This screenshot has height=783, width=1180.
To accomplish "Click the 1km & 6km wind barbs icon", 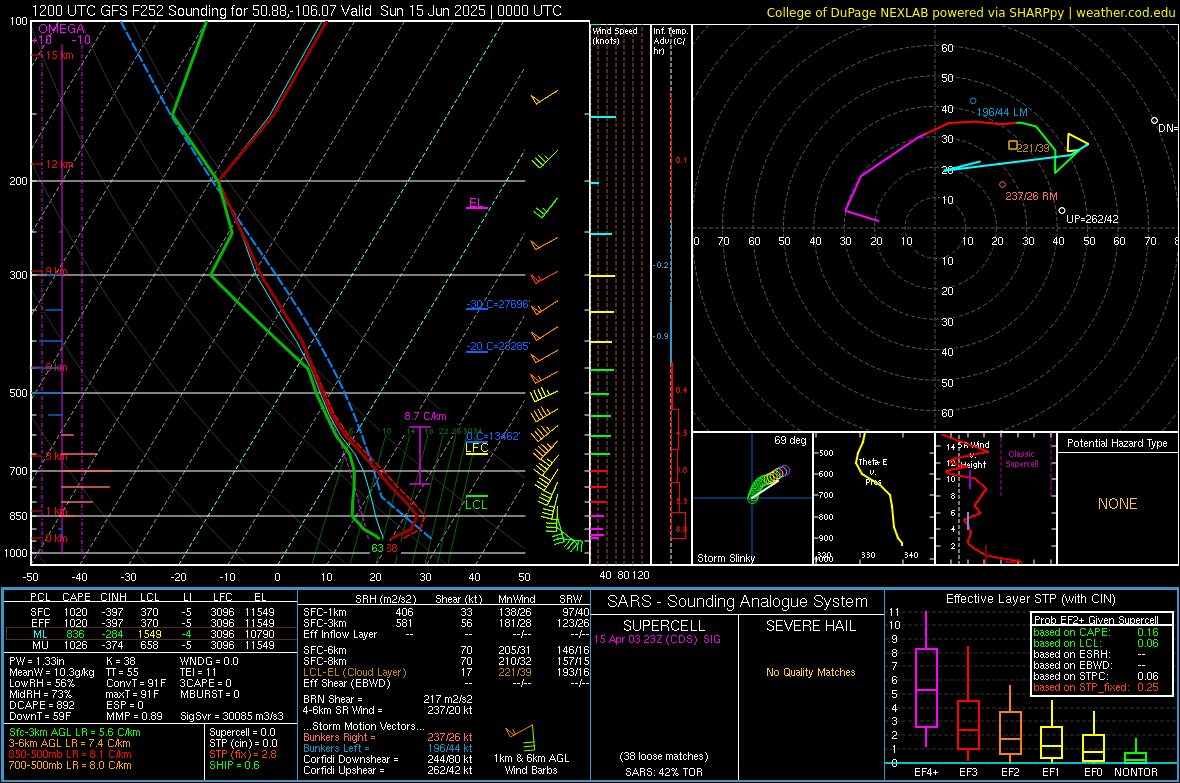I will coord(520,736).
